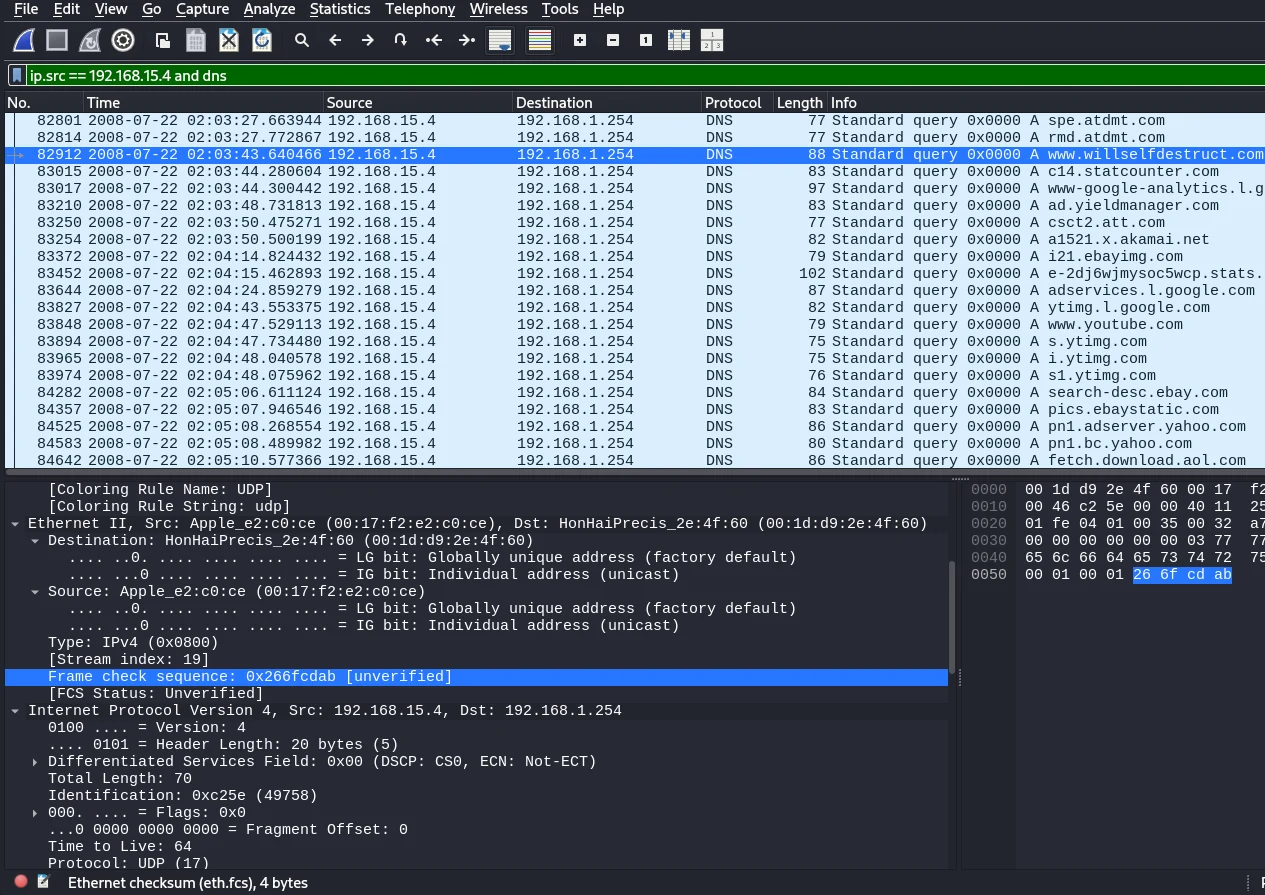Open display filter bookmark icon
Image resolution: width=1265 pixels, height=895 pixels.
[17, 75]
